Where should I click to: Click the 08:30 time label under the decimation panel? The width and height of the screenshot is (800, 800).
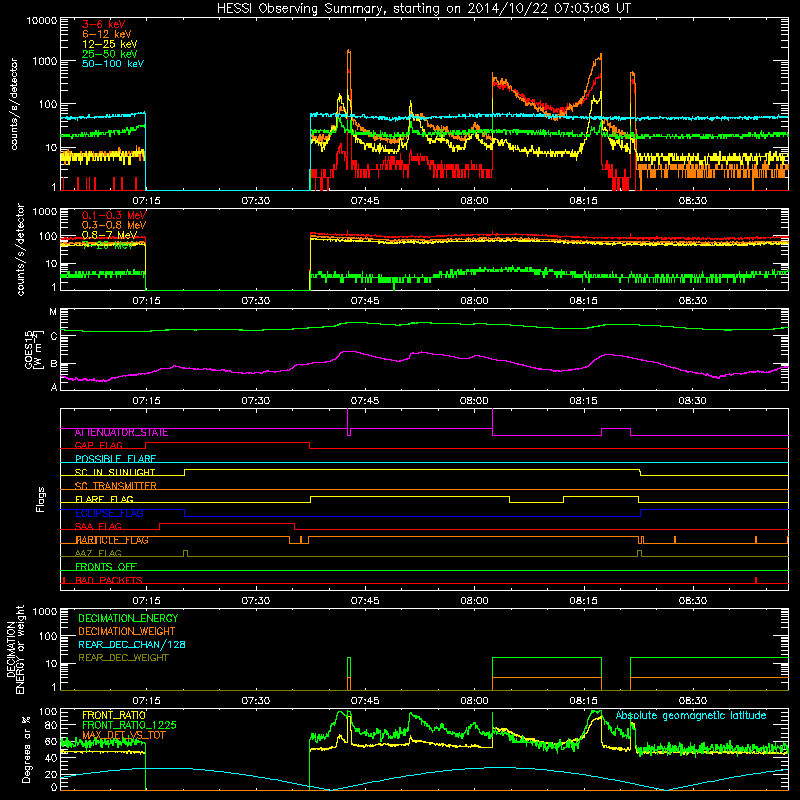(x=692, y=701)
